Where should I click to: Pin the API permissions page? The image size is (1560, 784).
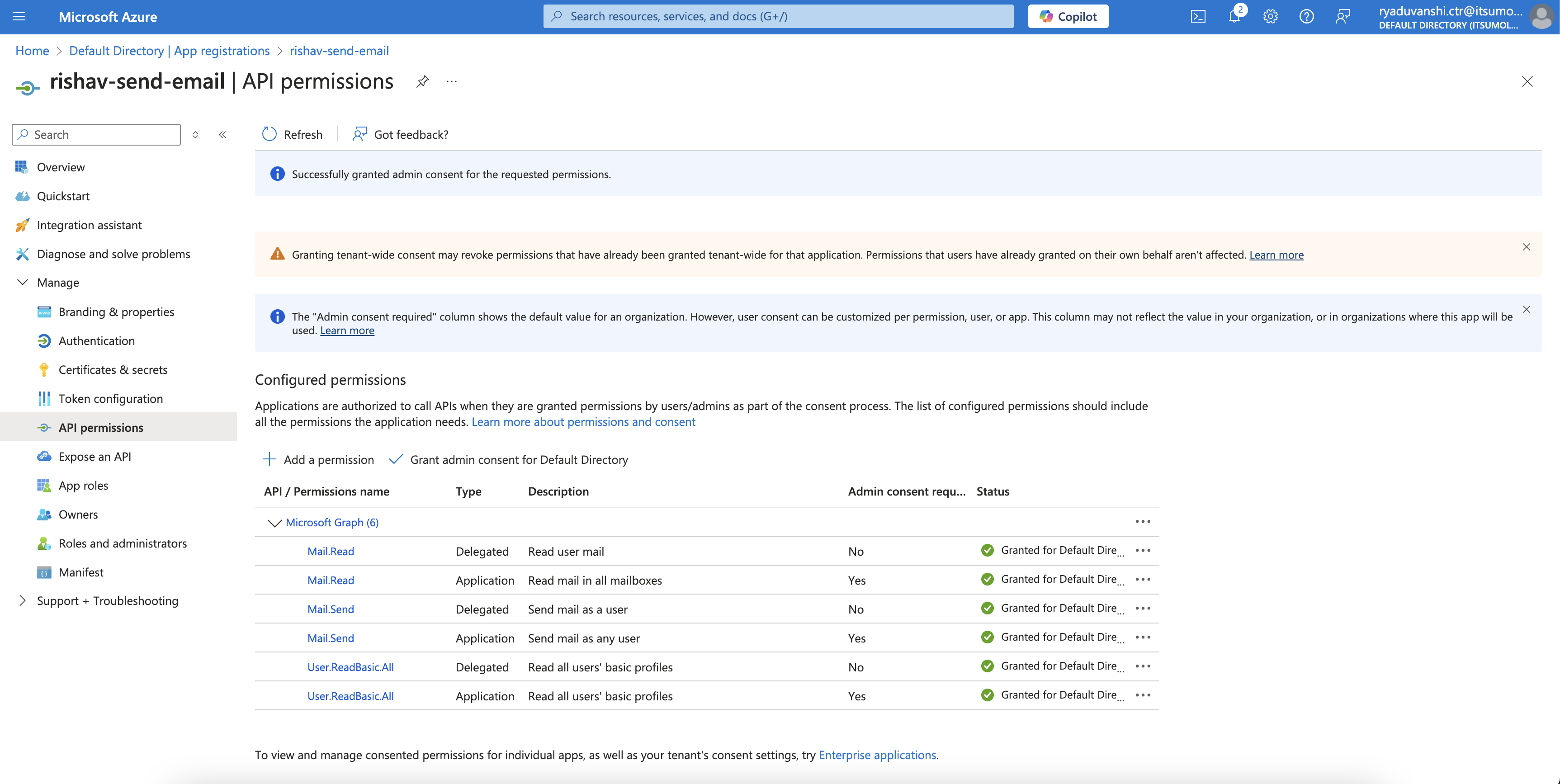[x=423, y=81]
